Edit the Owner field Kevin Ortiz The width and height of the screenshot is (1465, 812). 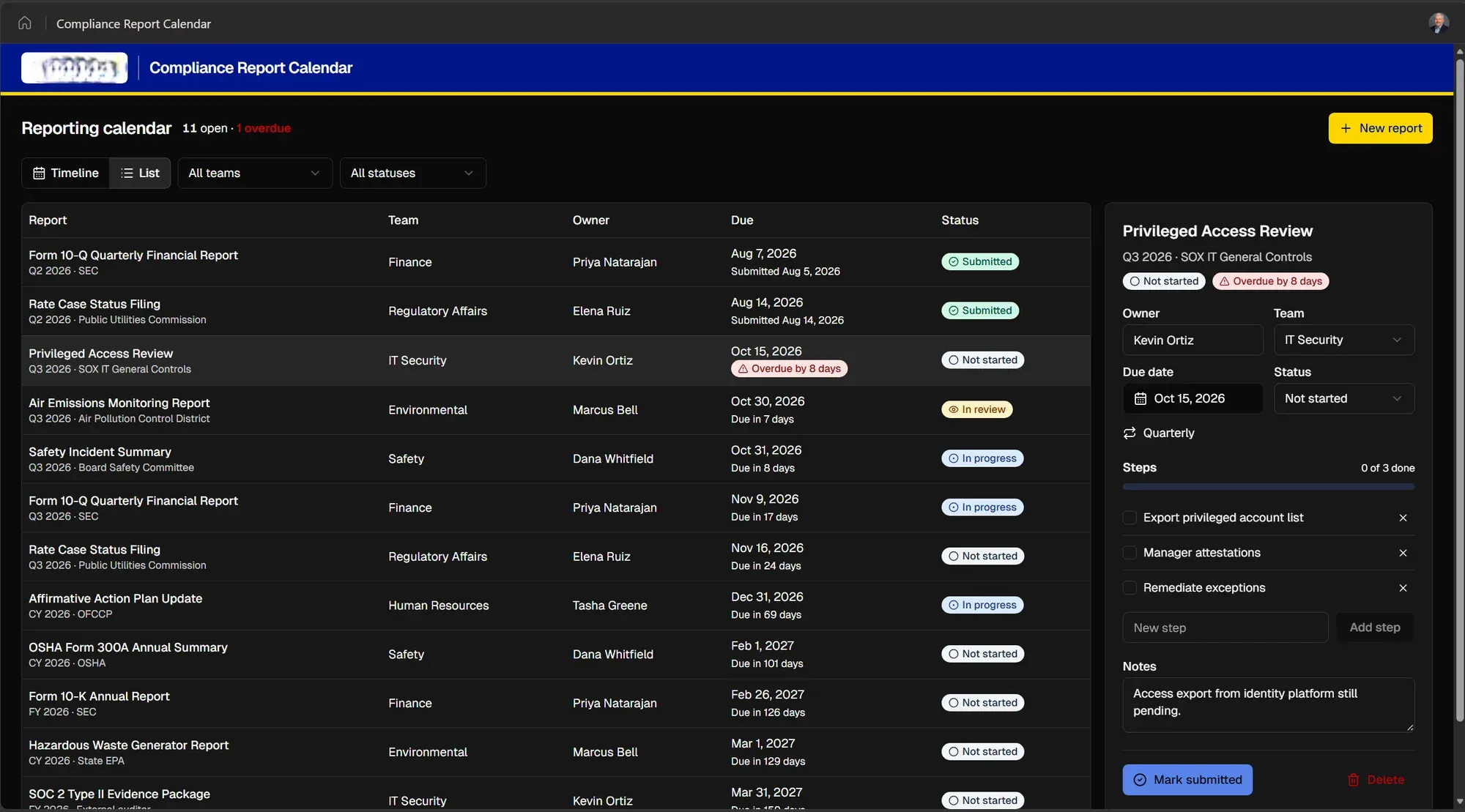point(1193,340)
